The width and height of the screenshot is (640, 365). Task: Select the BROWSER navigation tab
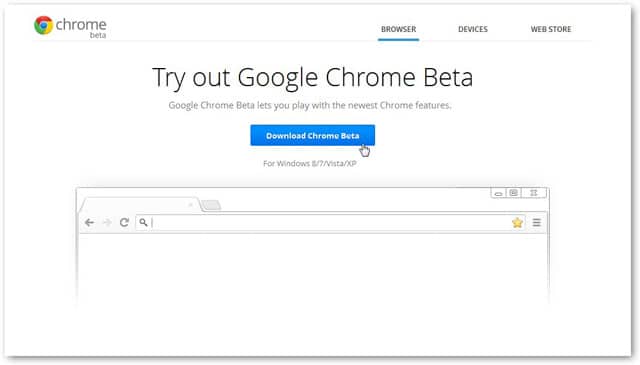[398, 29]
